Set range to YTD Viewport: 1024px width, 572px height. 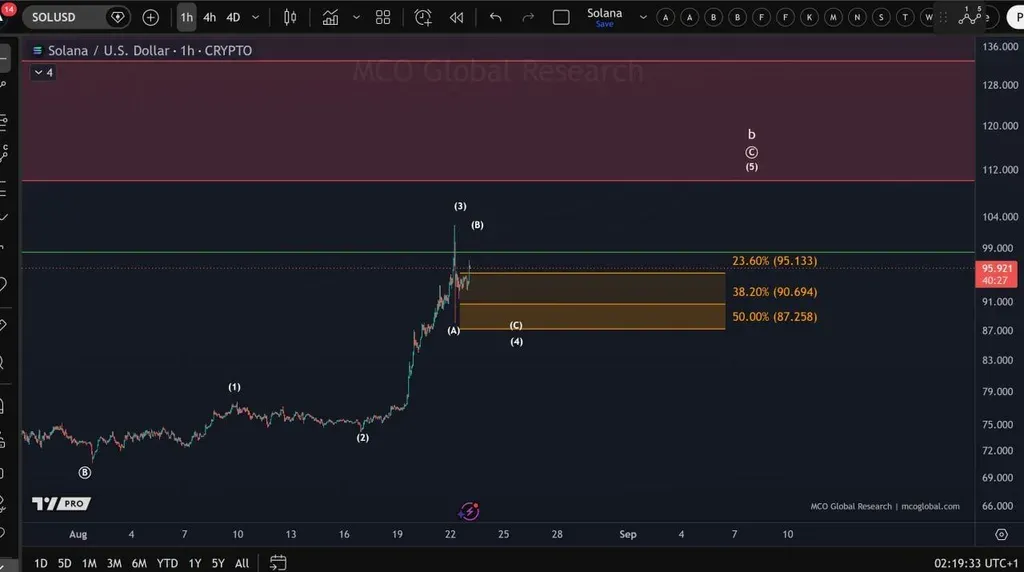[167, 563]
